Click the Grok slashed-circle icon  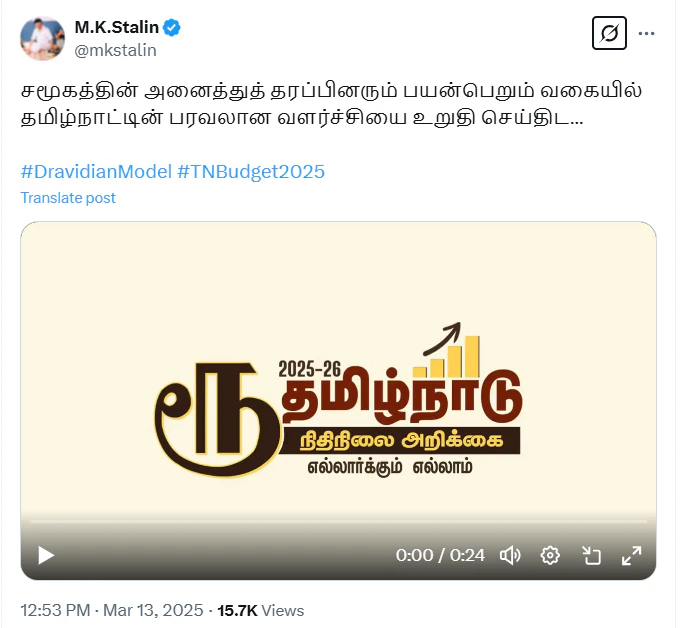coord(609,33)
